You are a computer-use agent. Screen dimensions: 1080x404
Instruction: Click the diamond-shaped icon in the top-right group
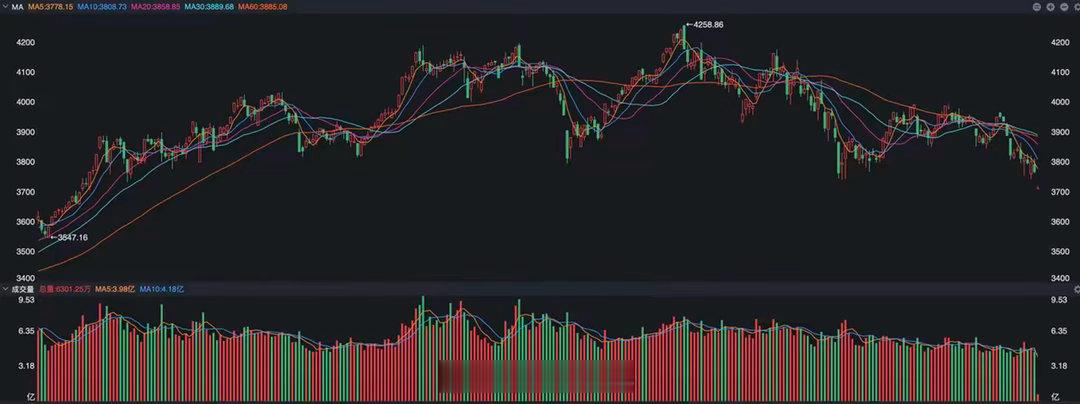pyautogui.click(x=1050, y=7)
